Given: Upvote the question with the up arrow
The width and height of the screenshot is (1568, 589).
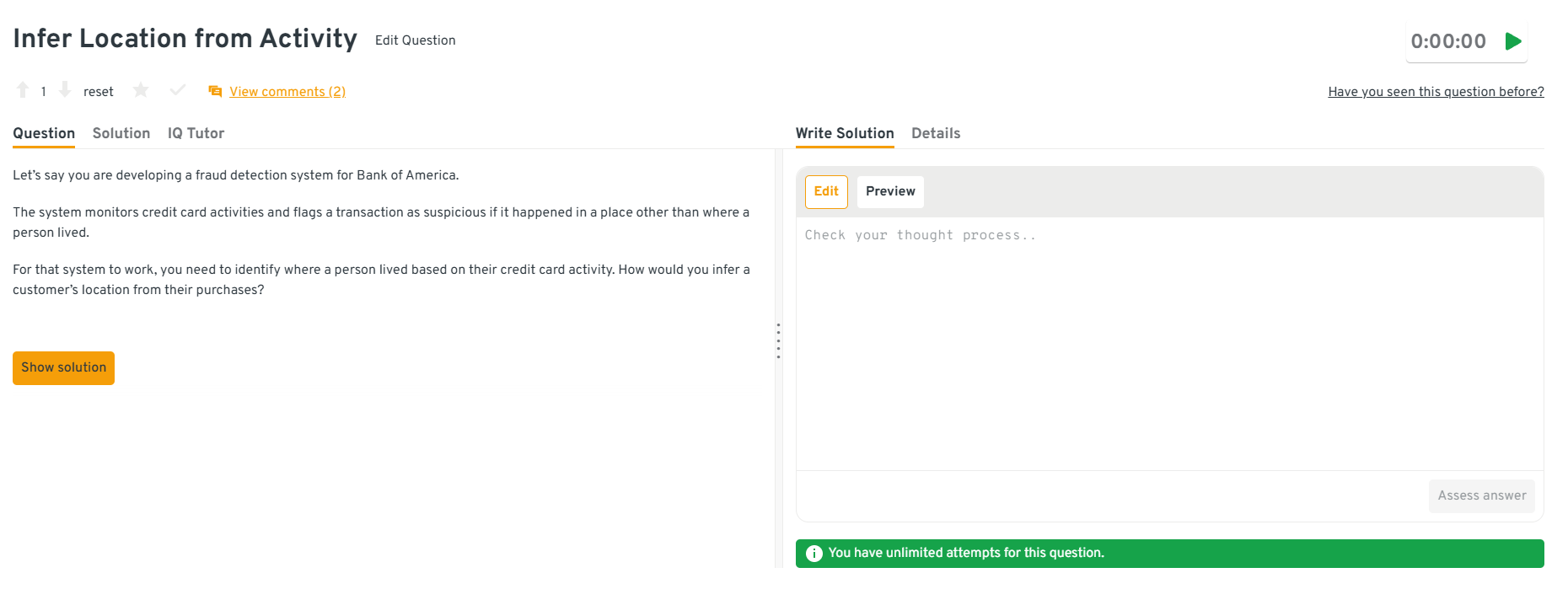Looking at the screenshot, I should pyautogui.click(x=23, y=90).
